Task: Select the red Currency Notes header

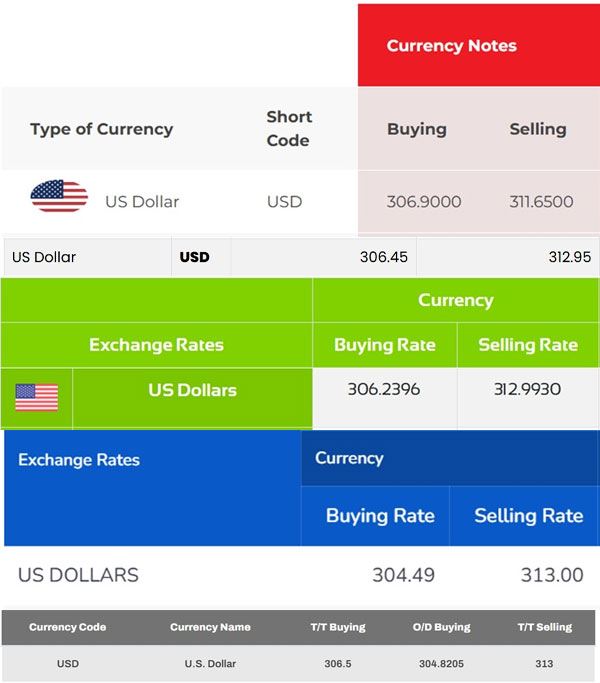Action: (x=451, y=46)
